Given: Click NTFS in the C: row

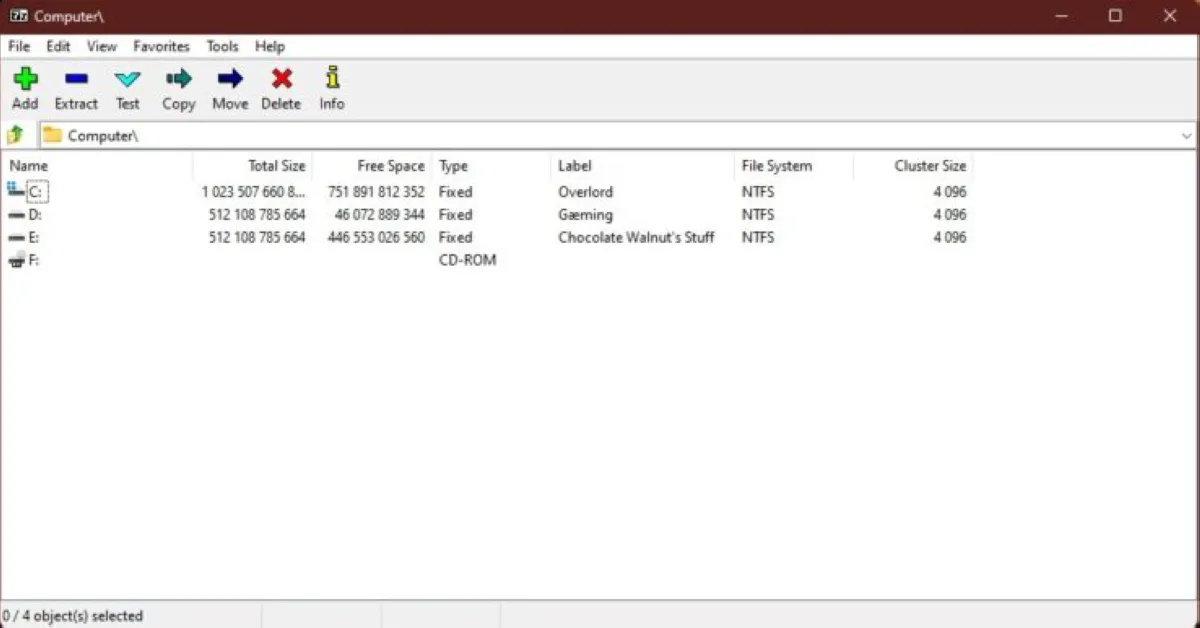Looking at the screenshot, I should click(x=758, y=191).
